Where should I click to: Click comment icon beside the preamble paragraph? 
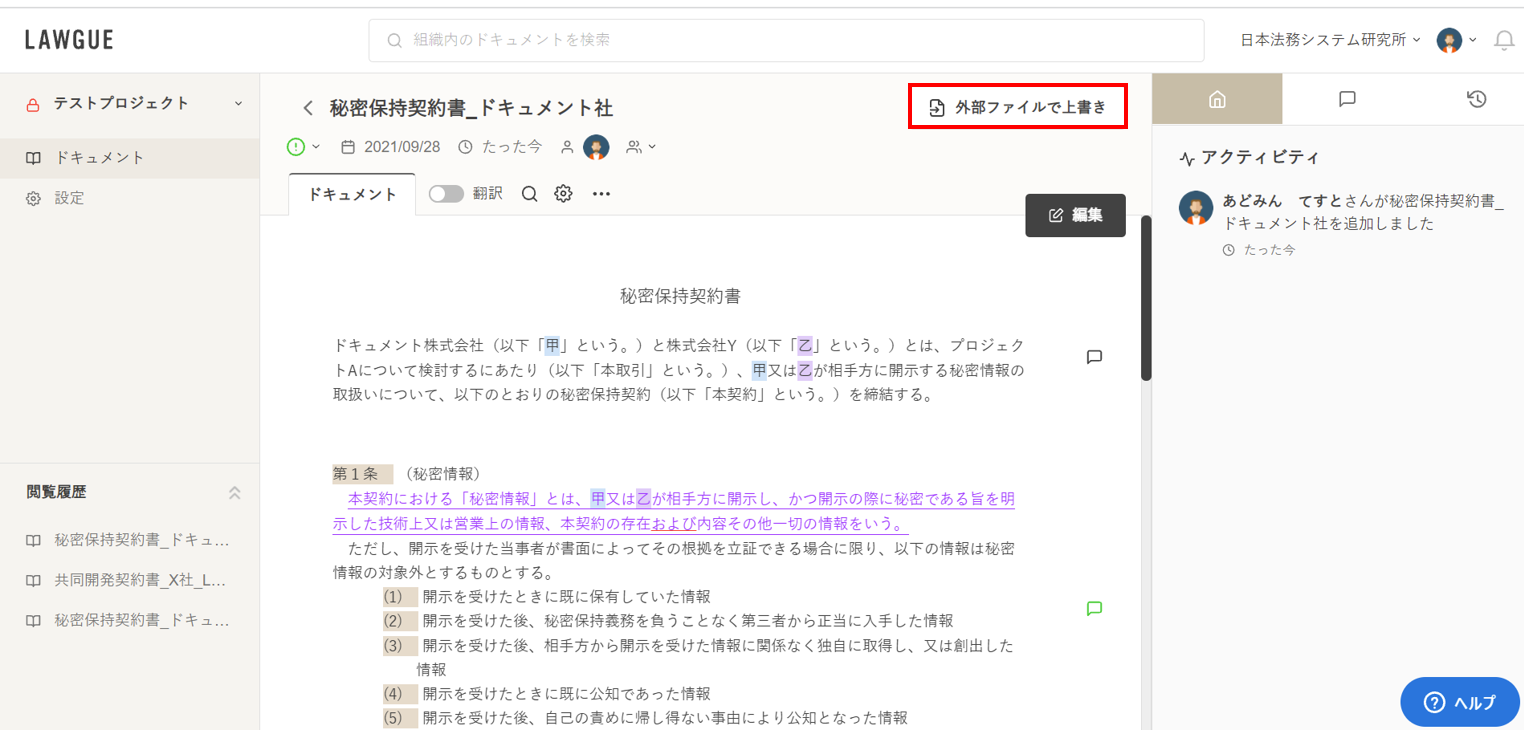tap(1094, 357)
